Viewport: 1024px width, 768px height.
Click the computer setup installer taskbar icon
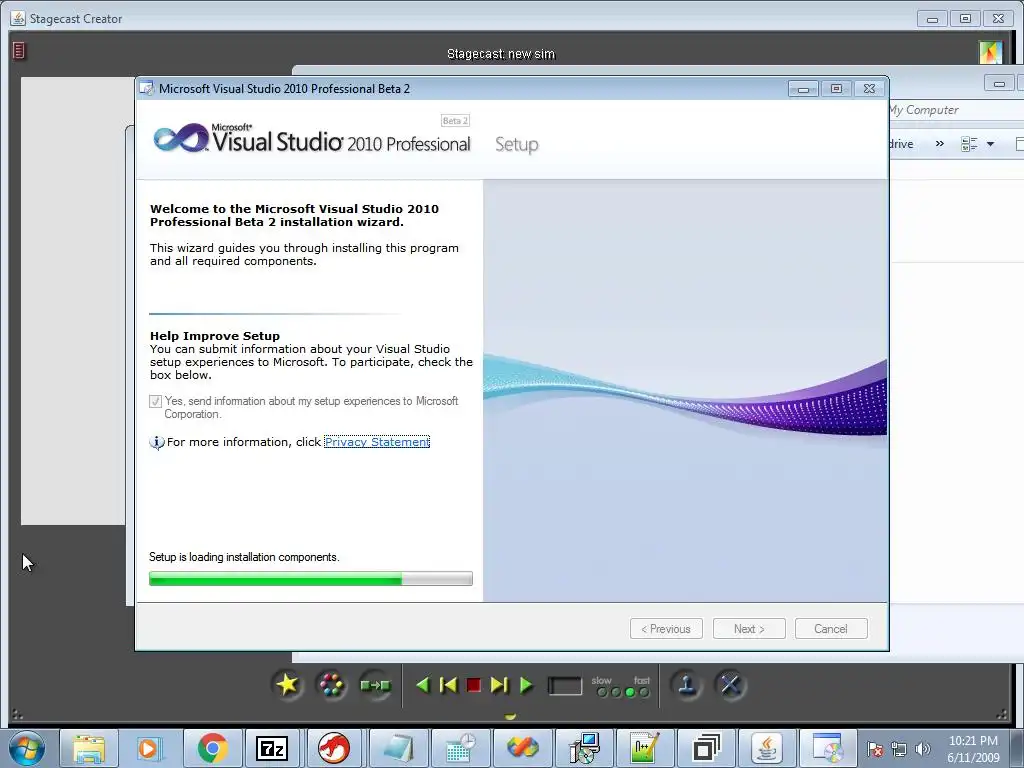point(584,748)
